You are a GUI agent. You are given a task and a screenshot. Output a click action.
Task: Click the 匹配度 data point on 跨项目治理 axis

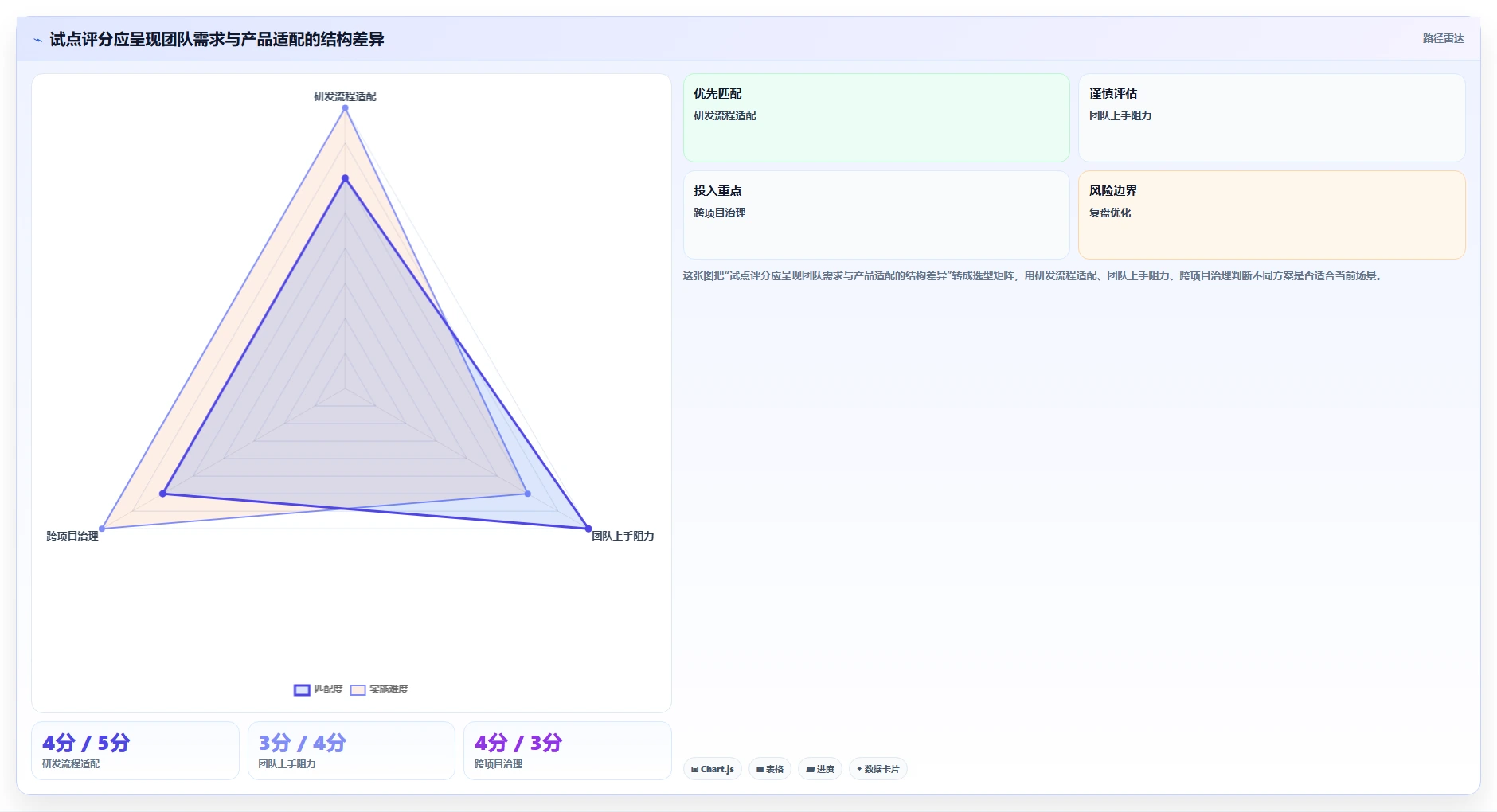point(163,494)
